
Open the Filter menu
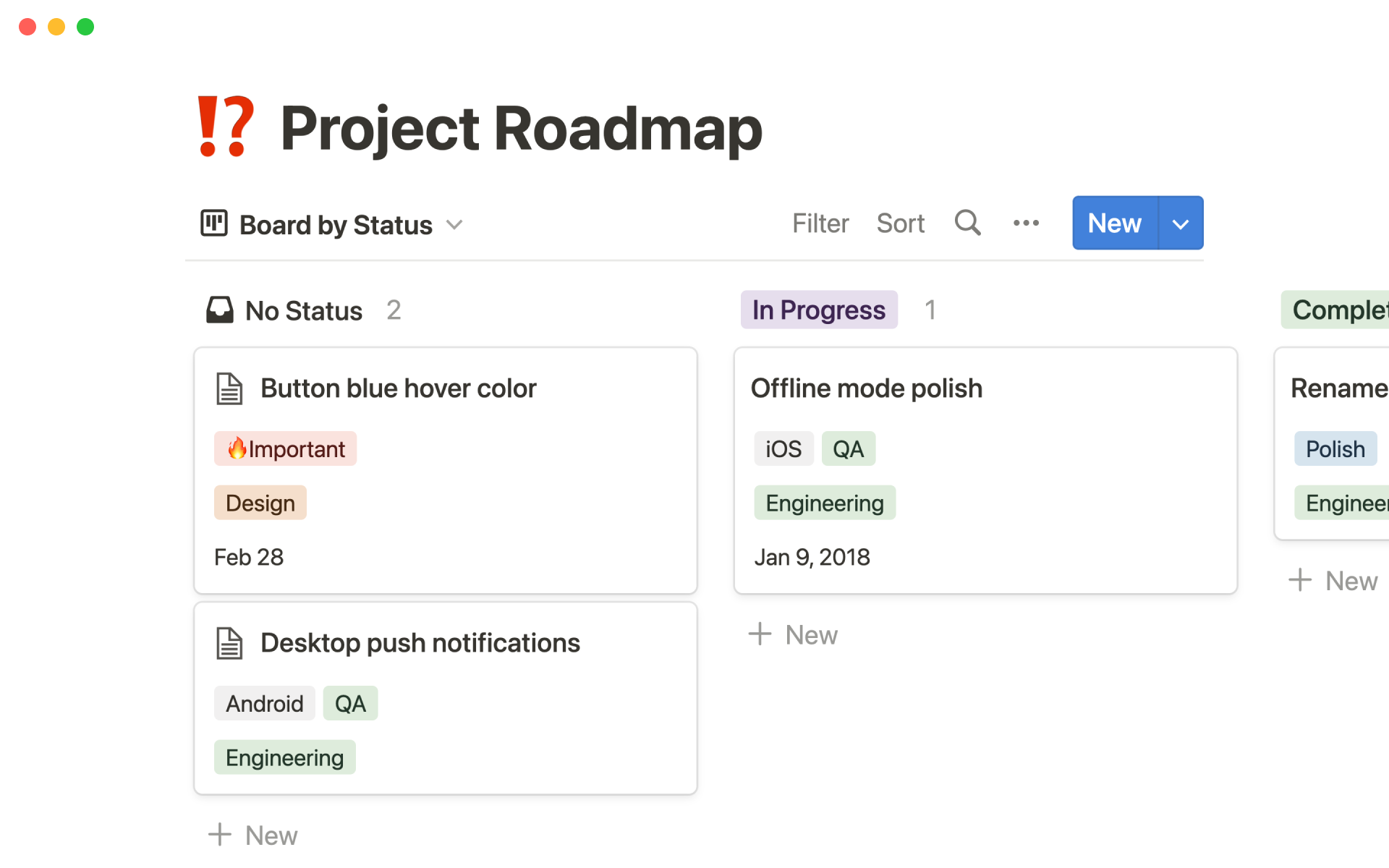[x=820, y=224]
